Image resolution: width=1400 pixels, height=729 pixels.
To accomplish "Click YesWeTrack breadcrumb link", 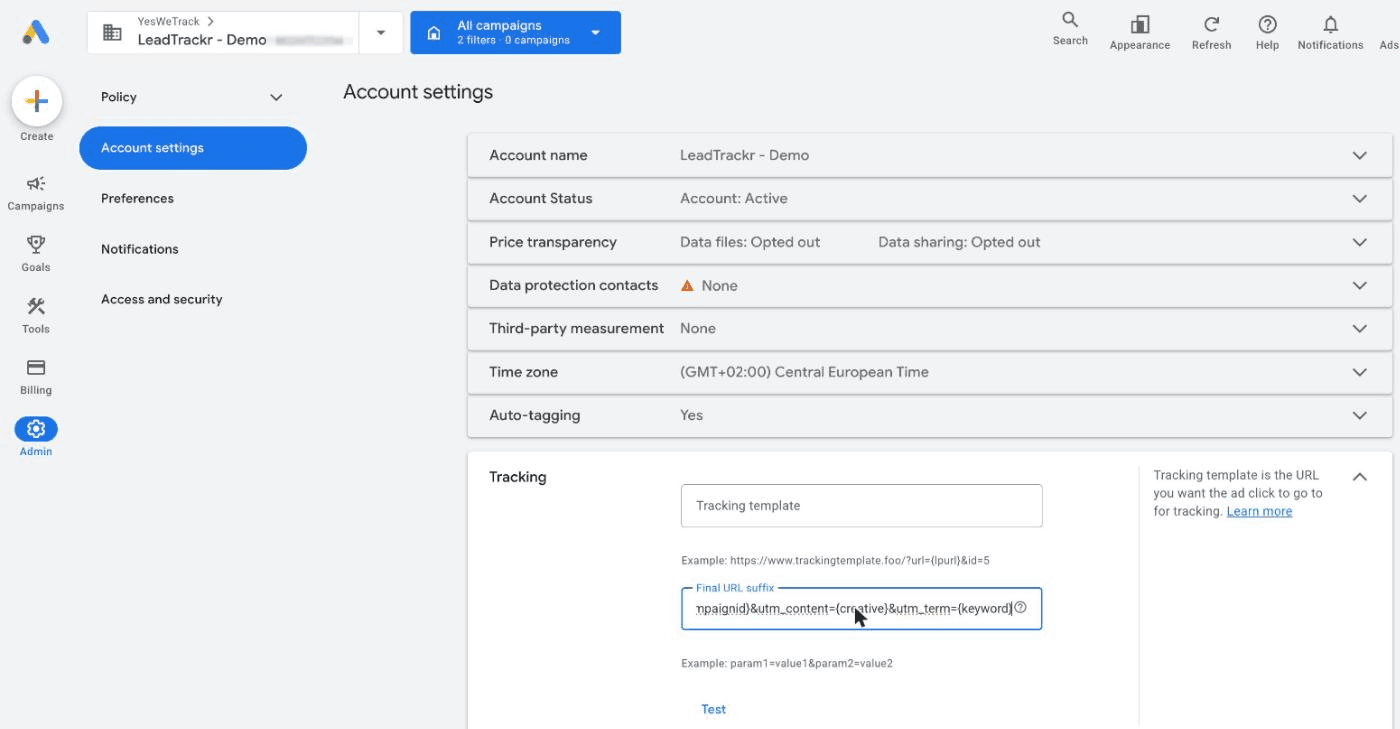I will click(168, 20).
